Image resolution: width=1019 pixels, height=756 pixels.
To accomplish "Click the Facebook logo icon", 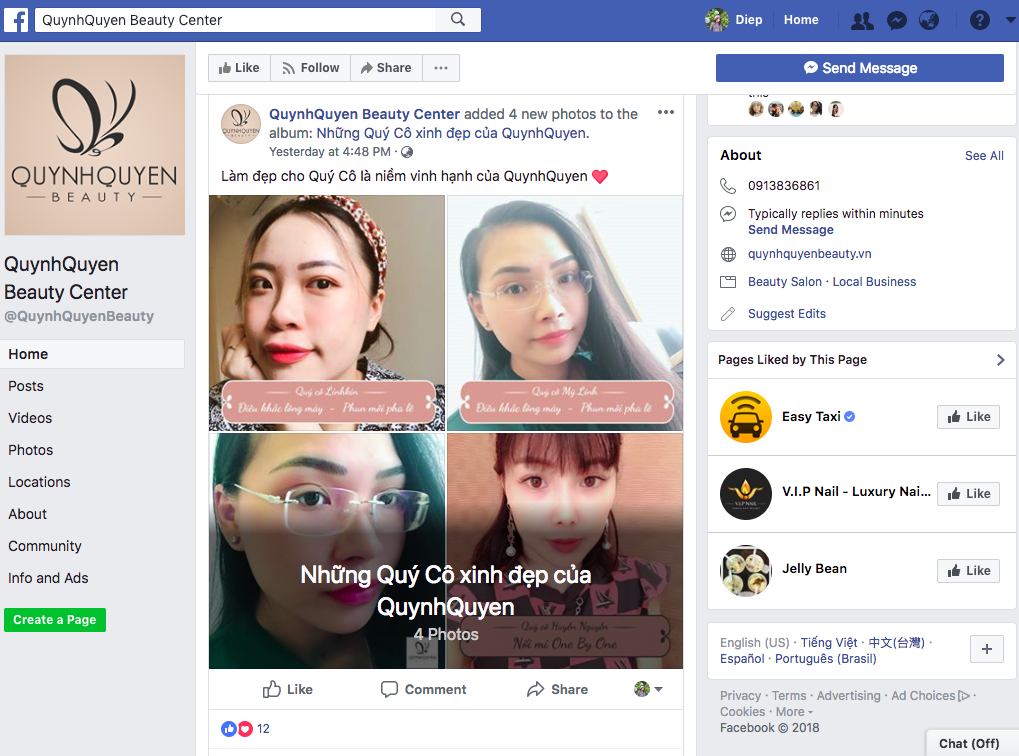I will [x=16, y=20].
